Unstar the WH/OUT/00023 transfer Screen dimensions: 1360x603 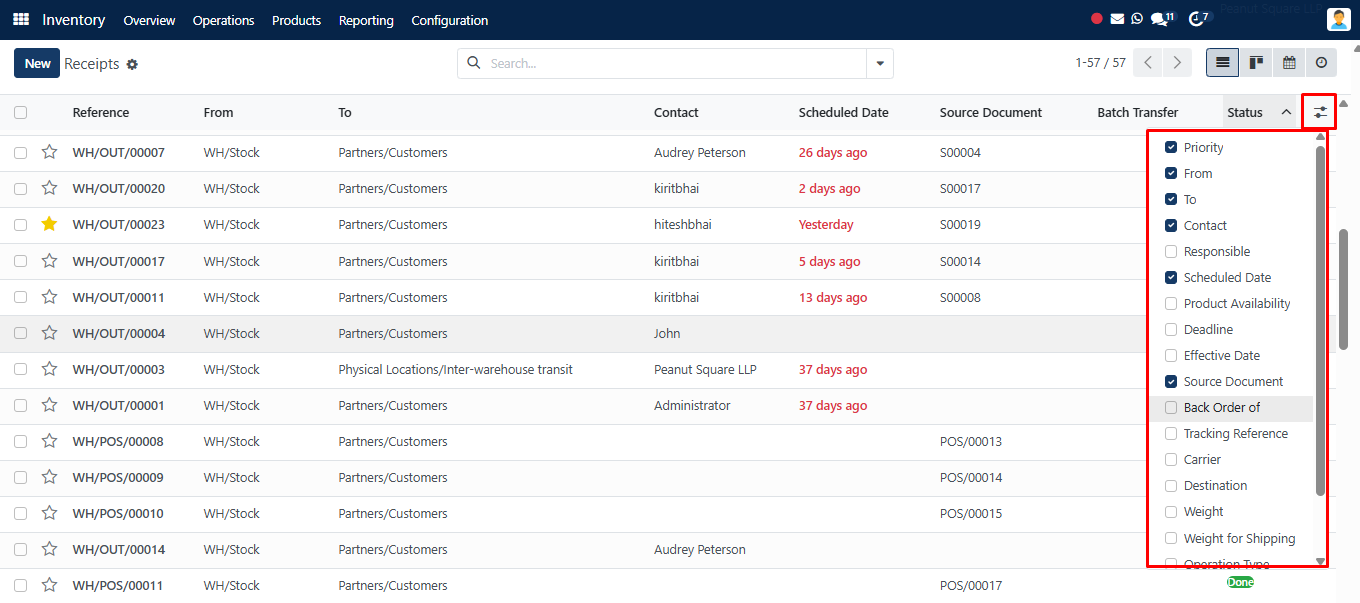click(x=49, y=225)
